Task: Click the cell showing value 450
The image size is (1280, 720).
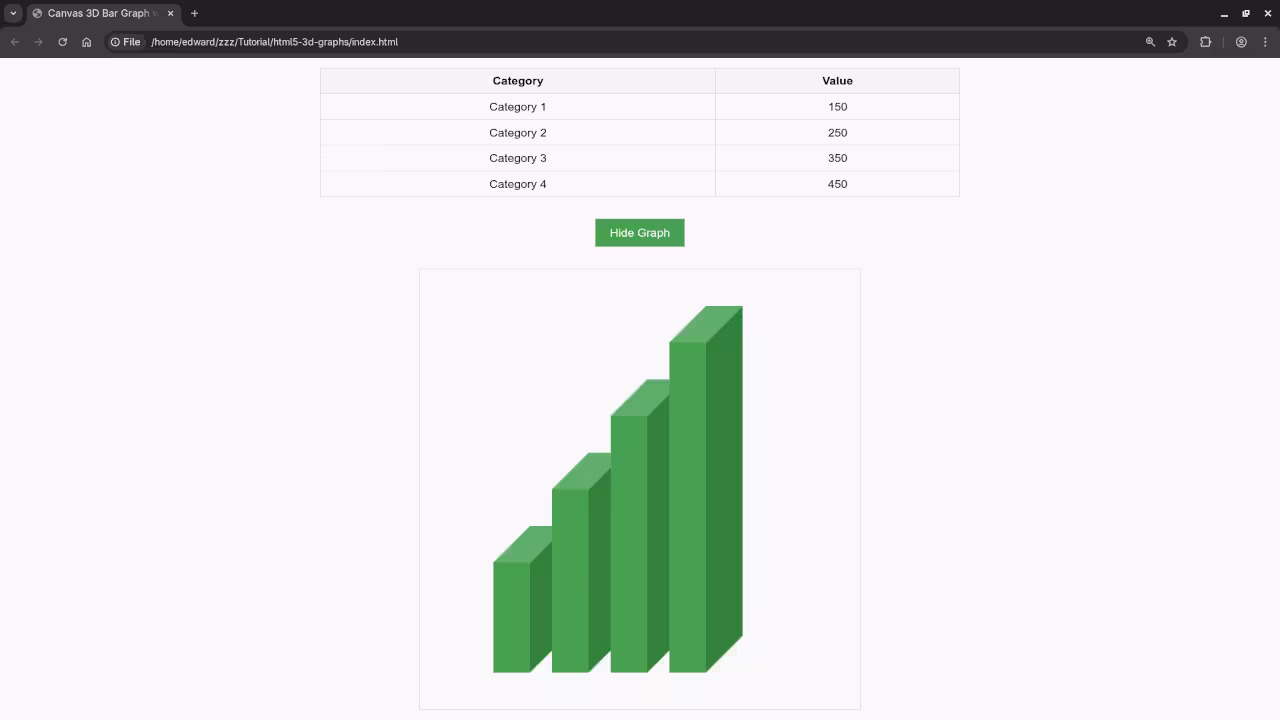Action: (x=837, y=183)
